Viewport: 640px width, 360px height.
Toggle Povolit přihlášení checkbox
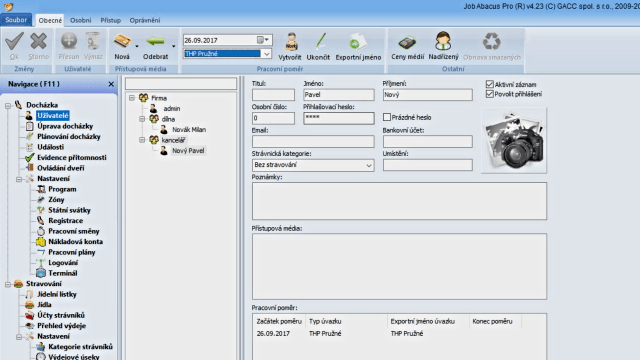click(x=489, y=94)
